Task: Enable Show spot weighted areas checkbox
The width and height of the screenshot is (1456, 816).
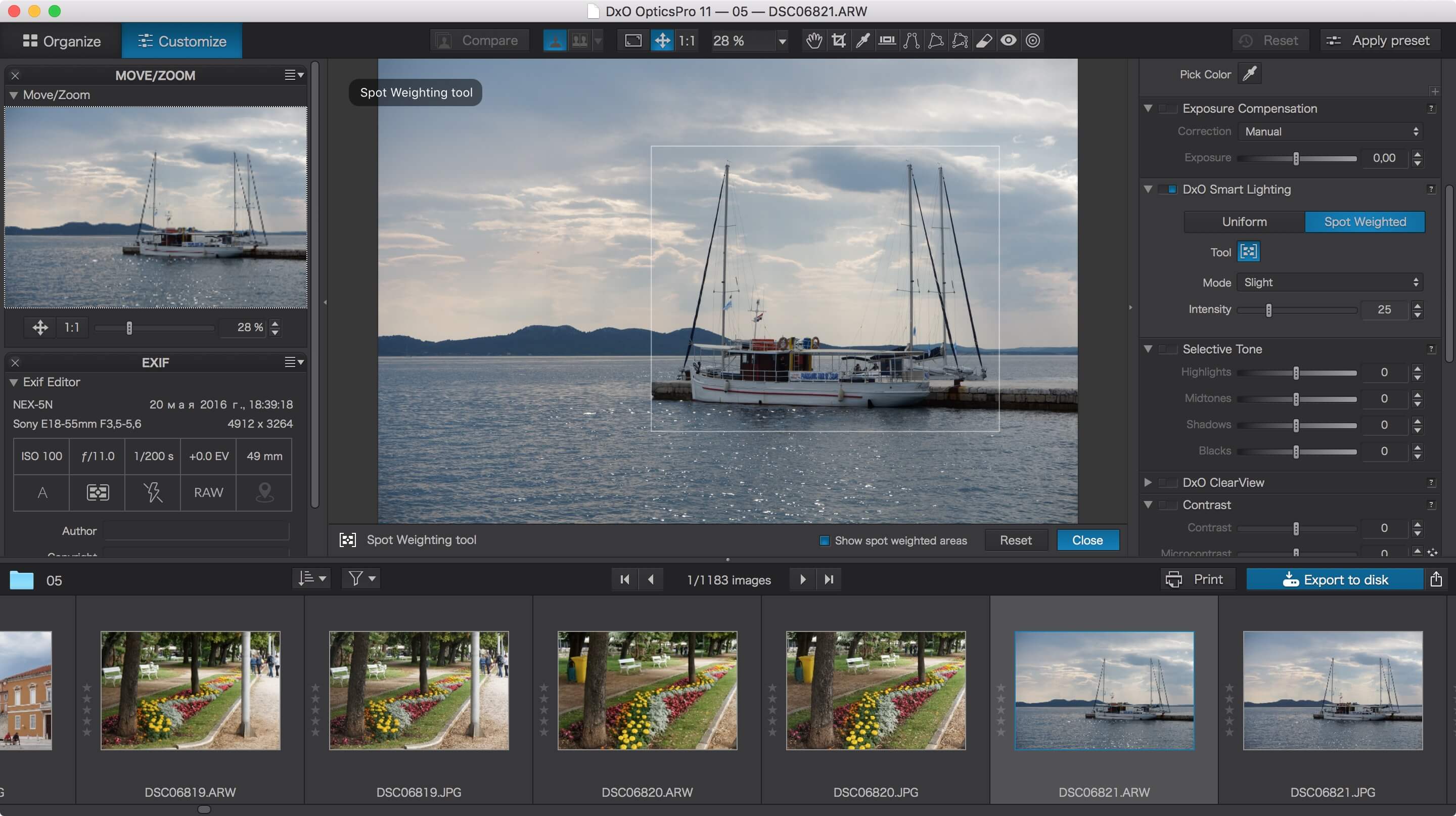Action: [x=824, y=540]
